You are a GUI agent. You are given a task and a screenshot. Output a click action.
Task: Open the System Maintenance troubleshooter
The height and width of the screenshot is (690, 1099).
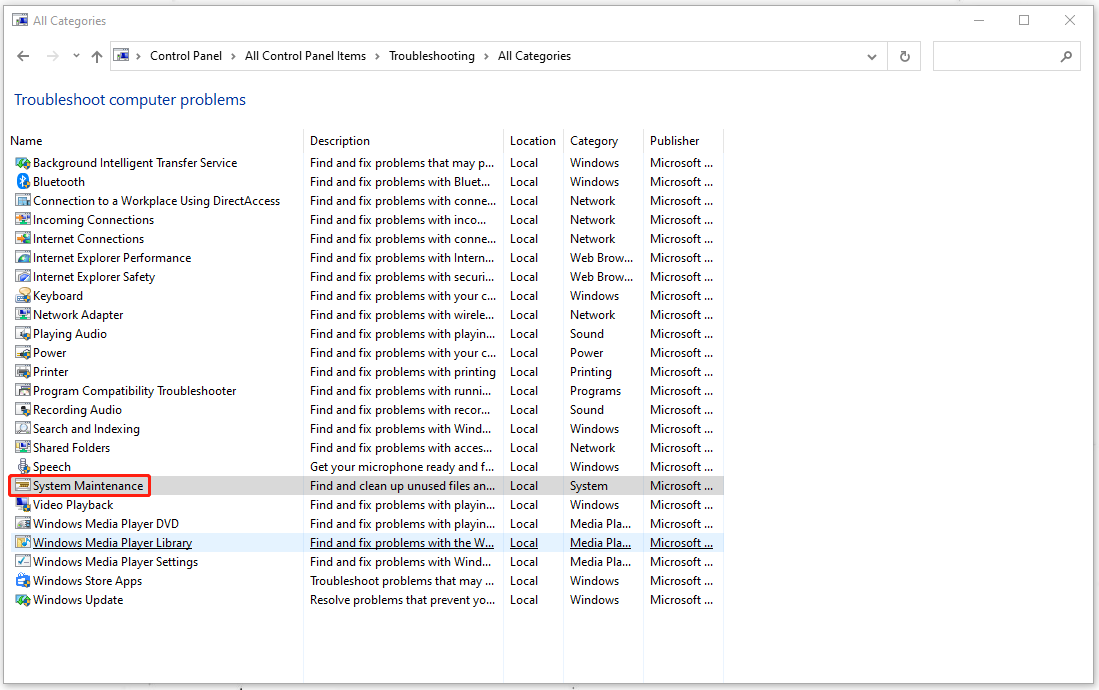click(88, 486)
